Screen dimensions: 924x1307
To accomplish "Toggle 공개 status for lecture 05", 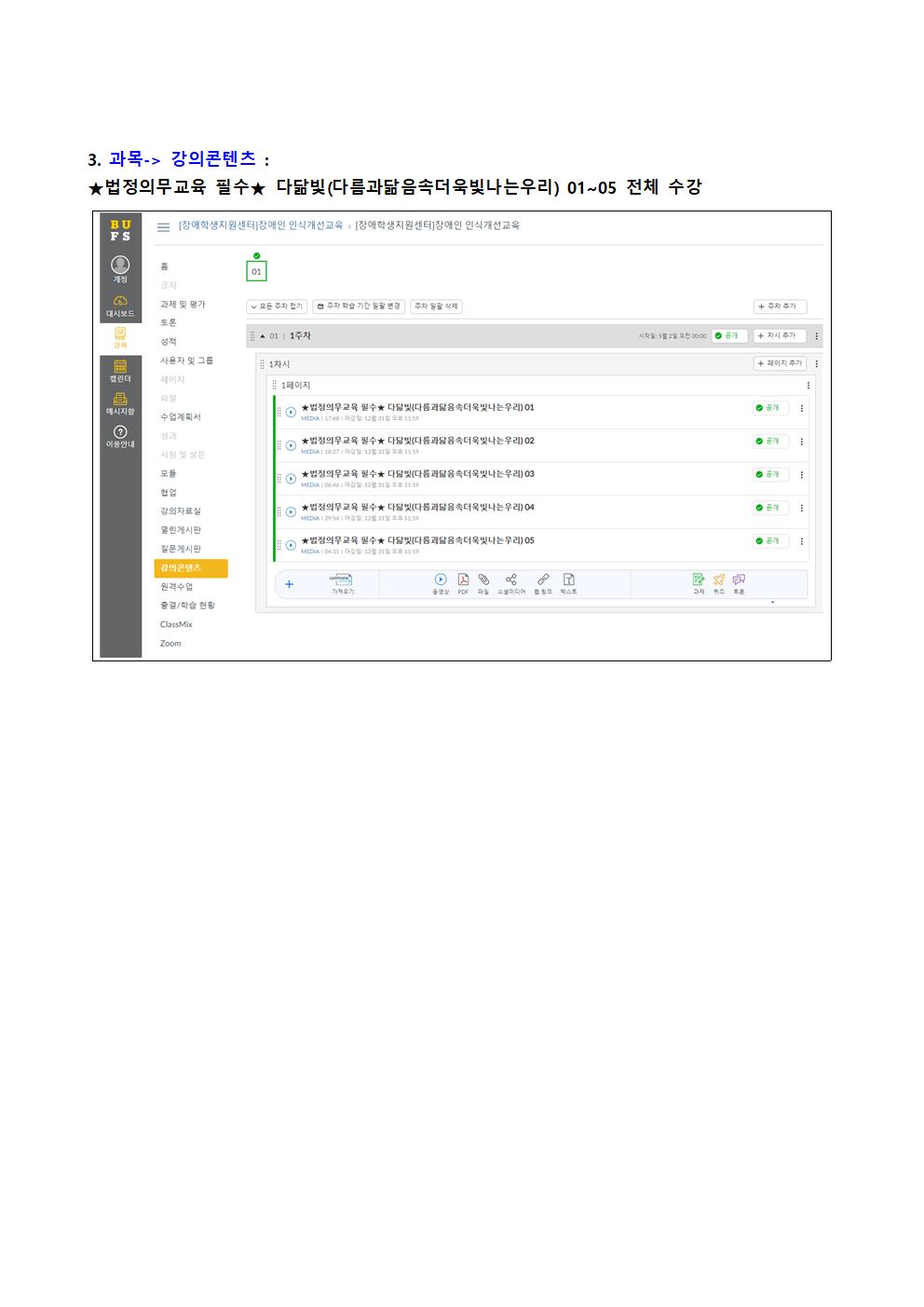I will click(x=769, y=541).
